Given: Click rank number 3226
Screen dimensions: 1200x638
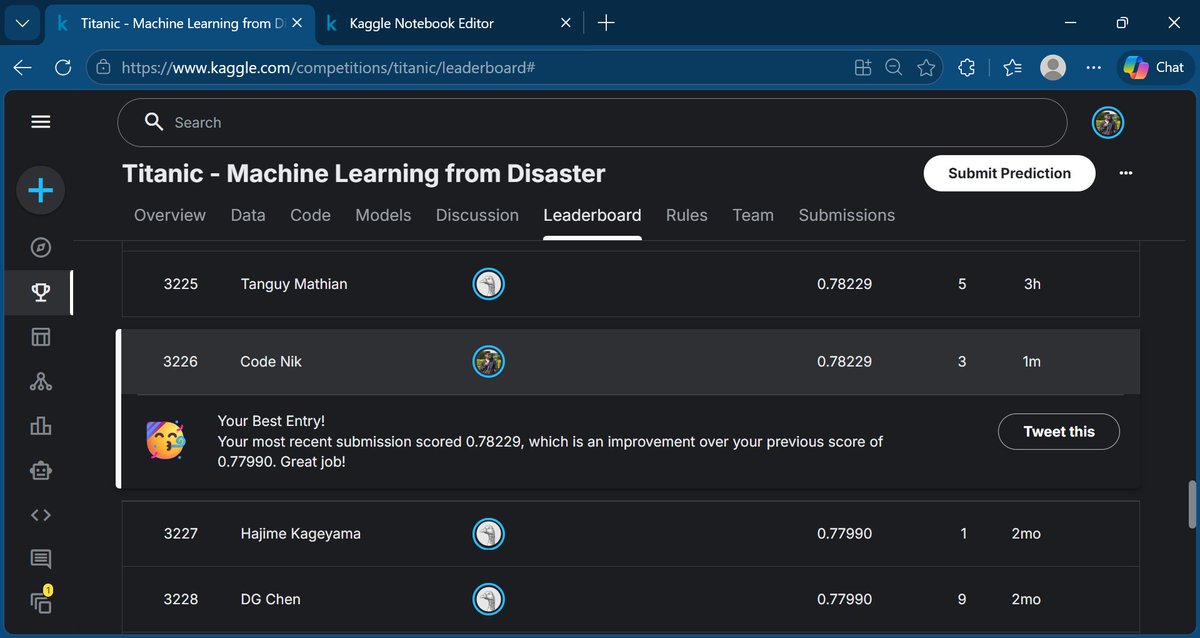Looking at the screenshot, I should pos(181,361).
